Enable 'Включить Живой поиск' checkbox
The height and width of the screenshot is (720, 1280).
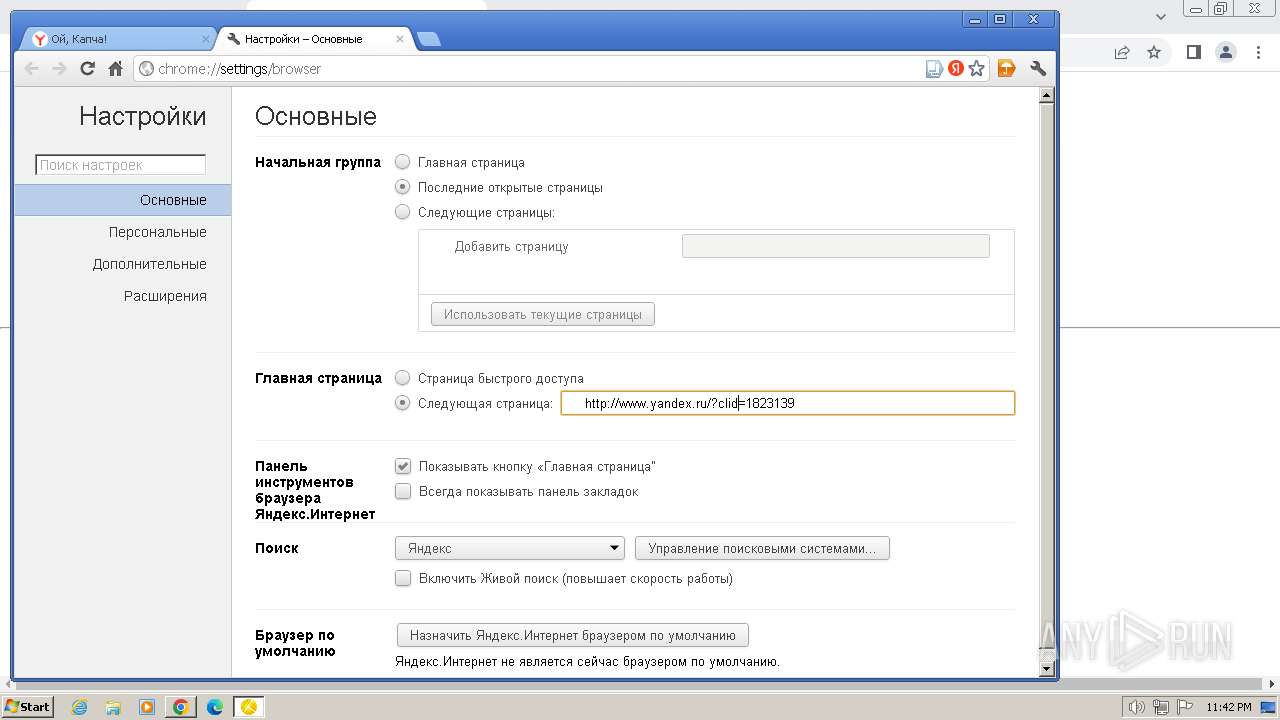403,578
